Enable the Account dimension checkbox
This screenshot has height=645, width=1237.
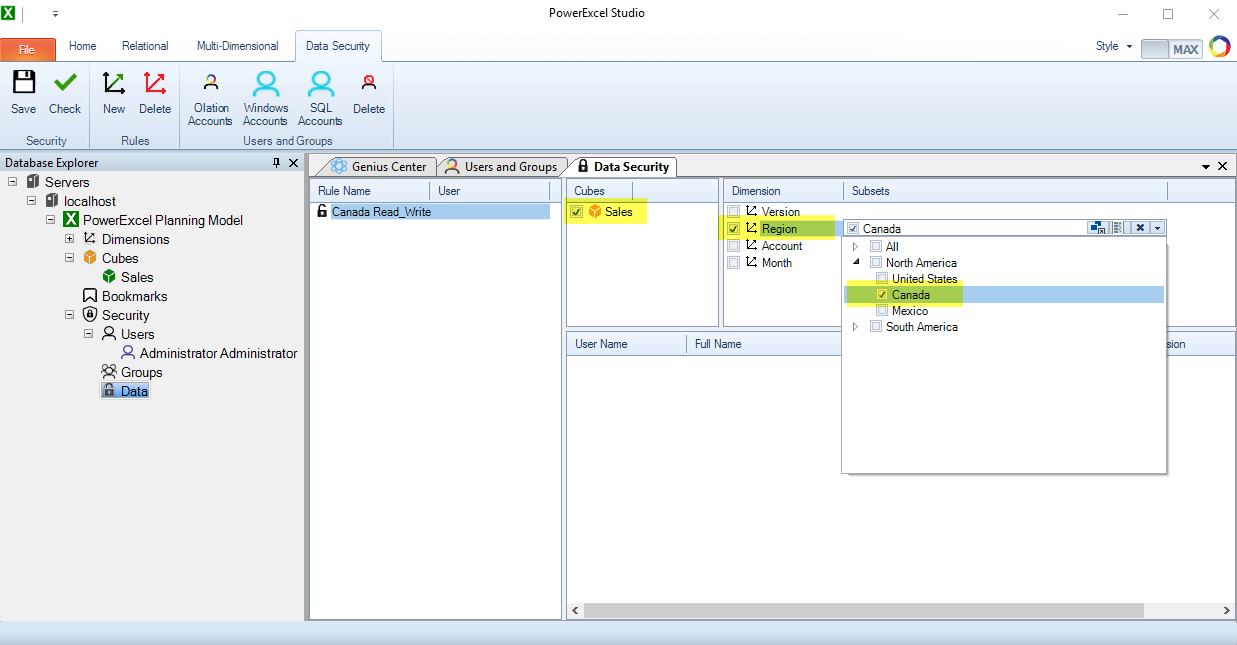tap(734, 246)
